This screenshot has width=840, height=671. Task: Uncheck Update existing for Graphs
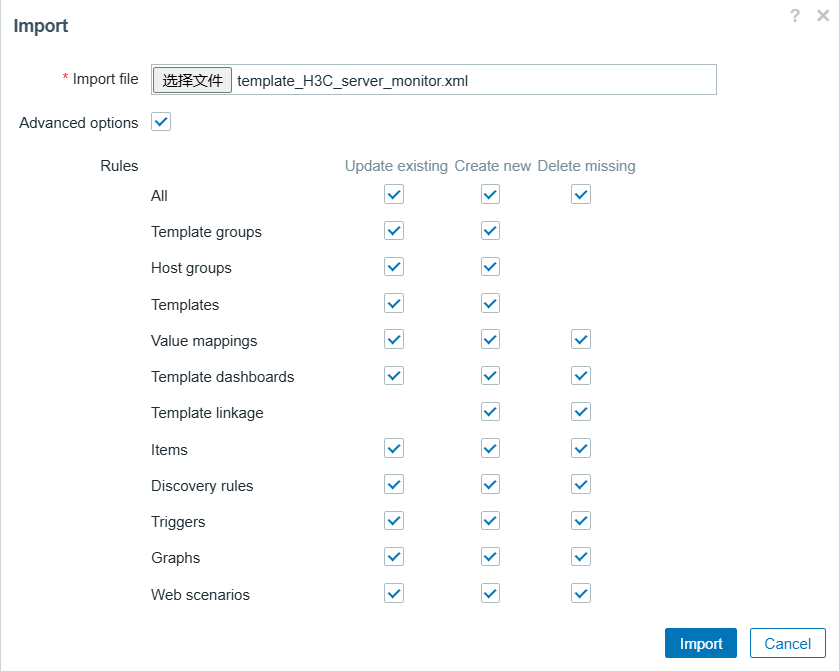pos(394,557)
